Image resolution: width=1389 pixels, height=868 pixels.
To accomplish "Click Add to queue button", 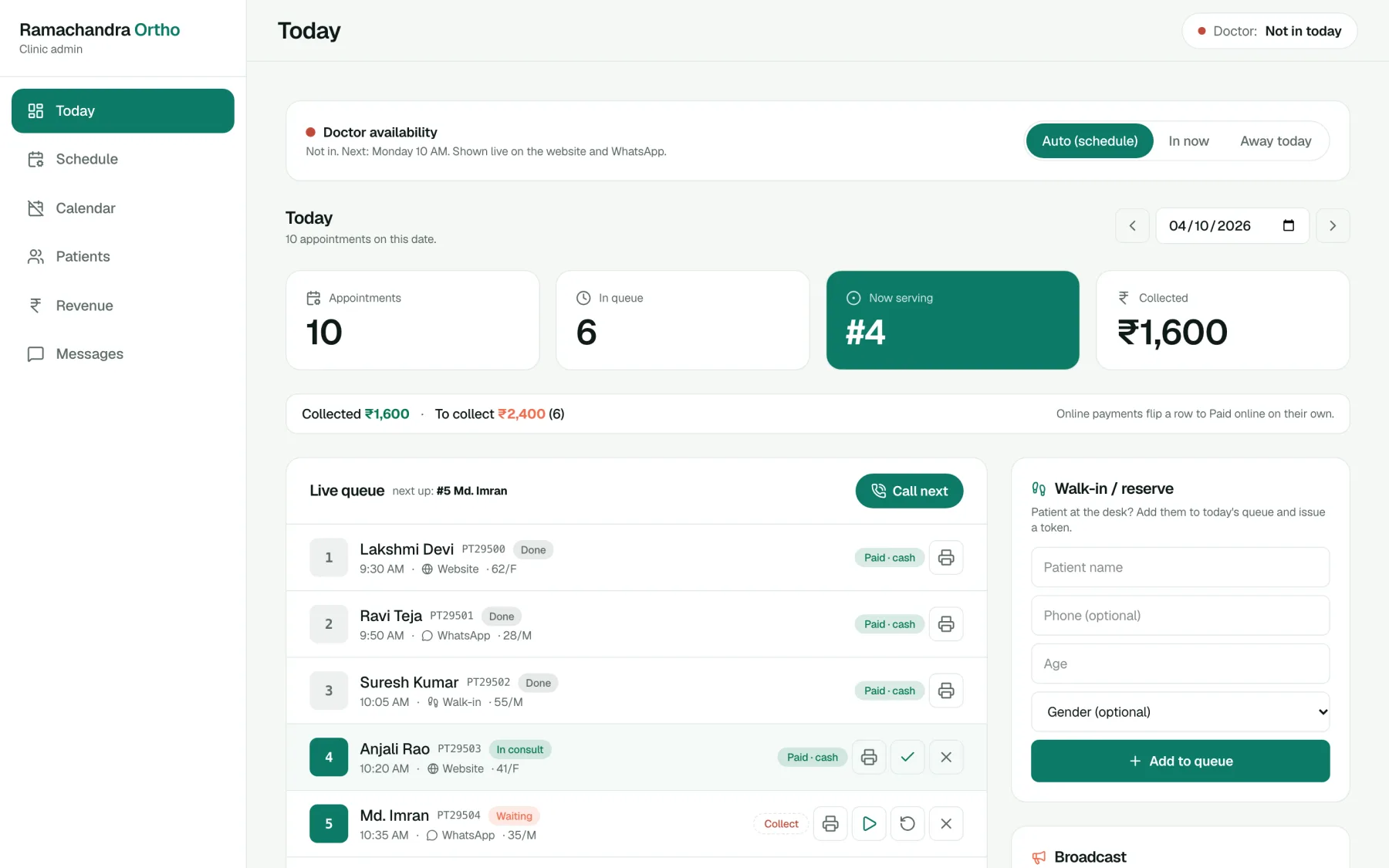I will [x=1180, y=761].
